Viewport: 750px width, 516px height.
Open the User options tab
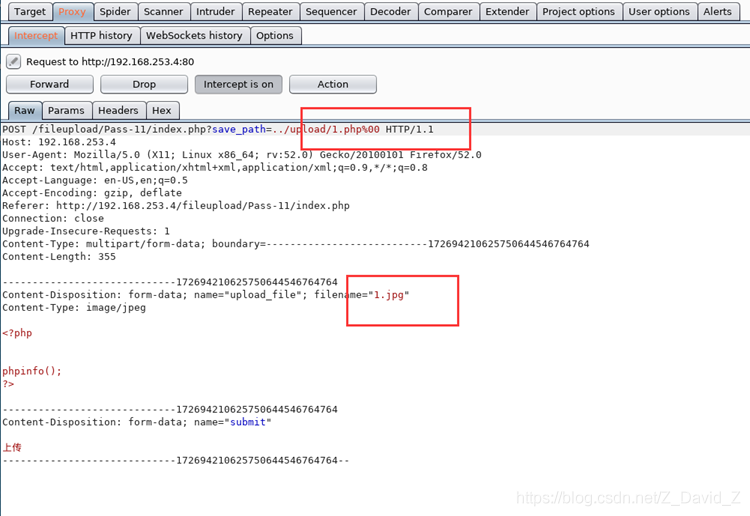tap(659, 11)
